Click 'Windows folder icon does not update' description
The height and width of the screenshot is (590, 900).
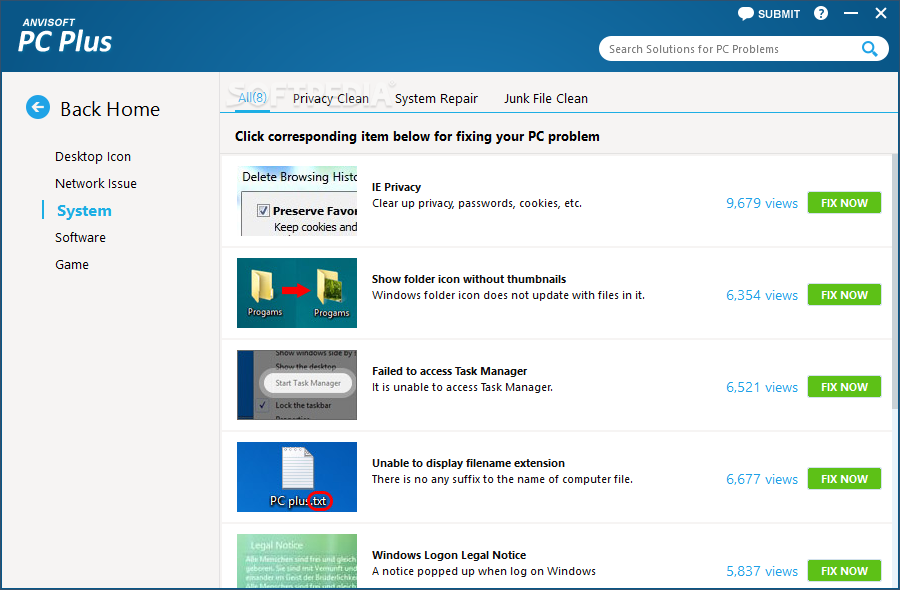tap(508, 295)
